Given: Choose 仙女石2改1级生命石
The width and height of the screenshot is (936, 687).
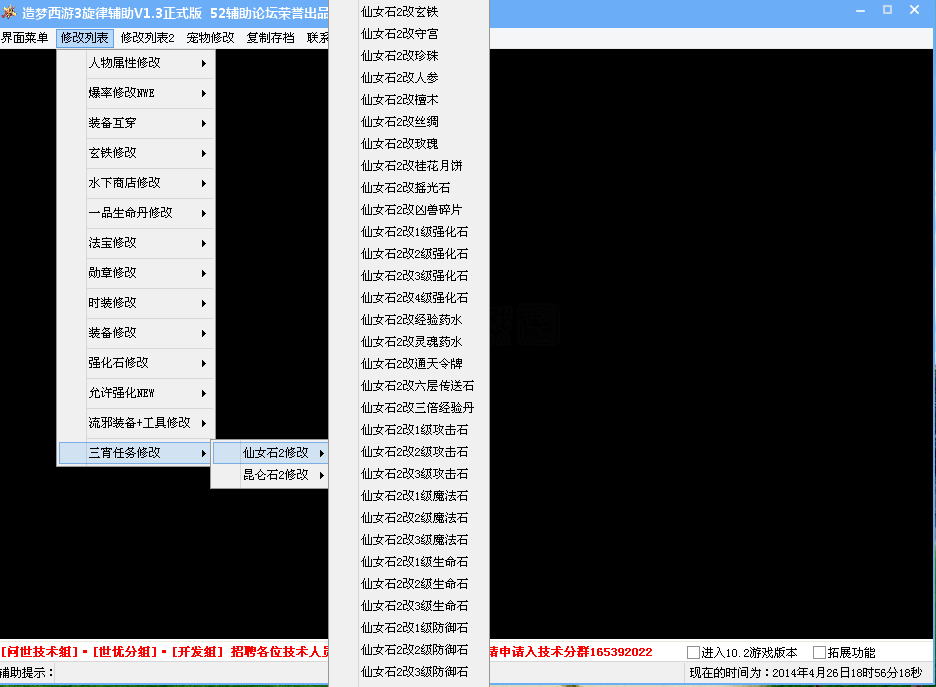Looking at the screenshot, I should tap(409, 562).
